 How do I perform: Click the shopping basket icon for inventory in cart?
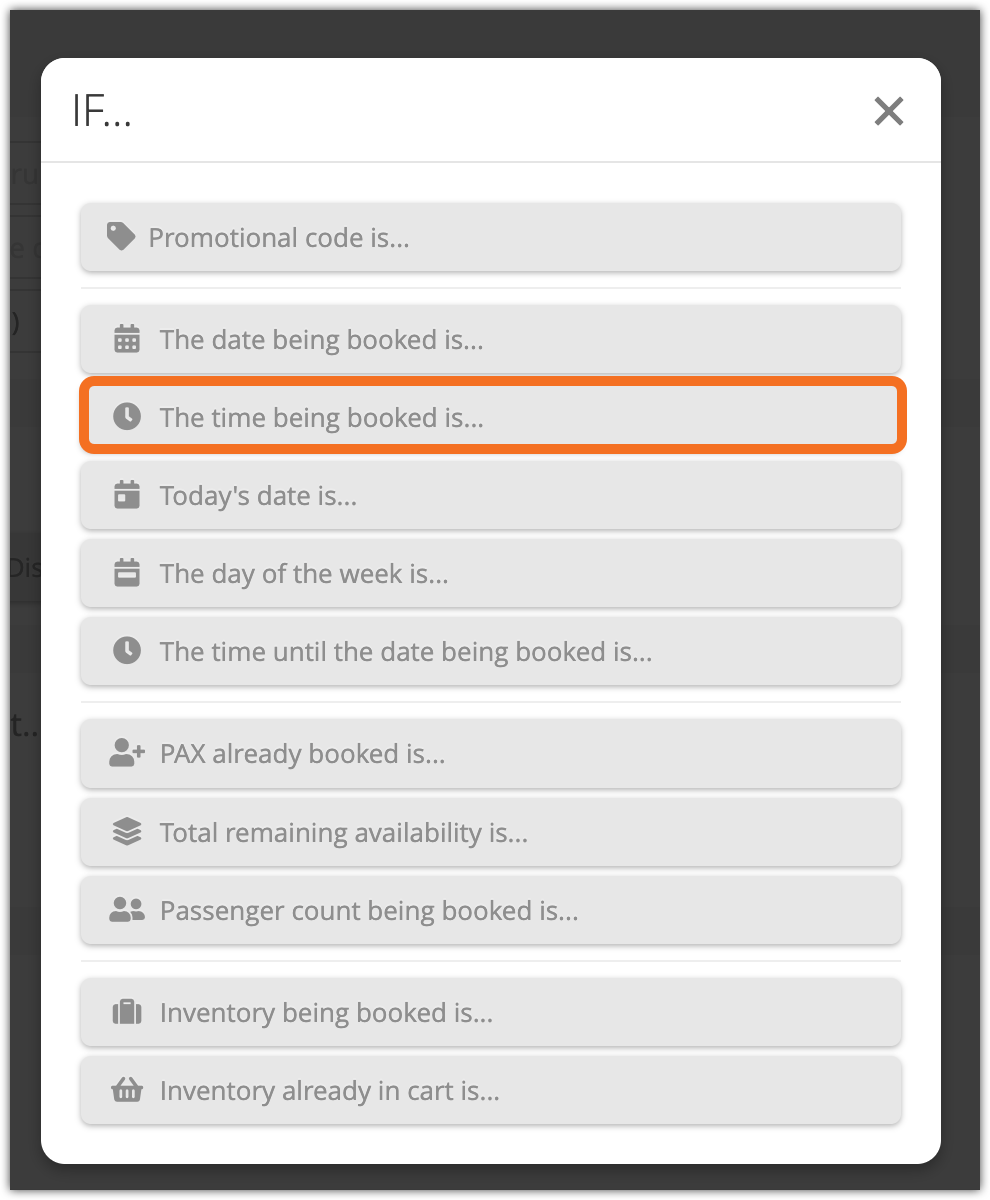[127, 1090]
